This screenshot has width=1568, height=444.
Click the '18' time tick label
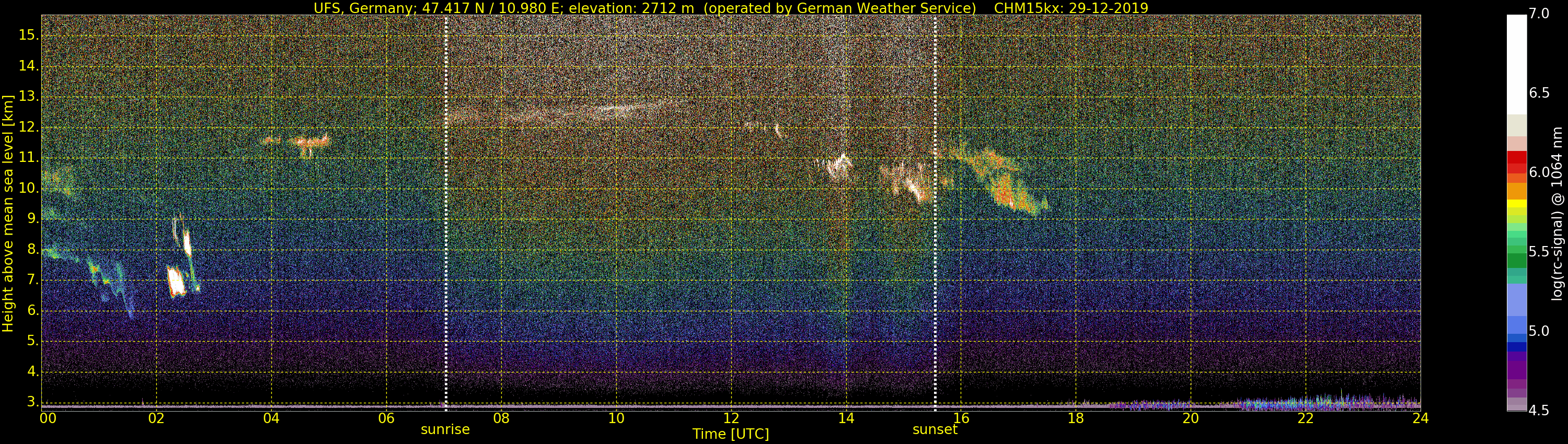1076,418
